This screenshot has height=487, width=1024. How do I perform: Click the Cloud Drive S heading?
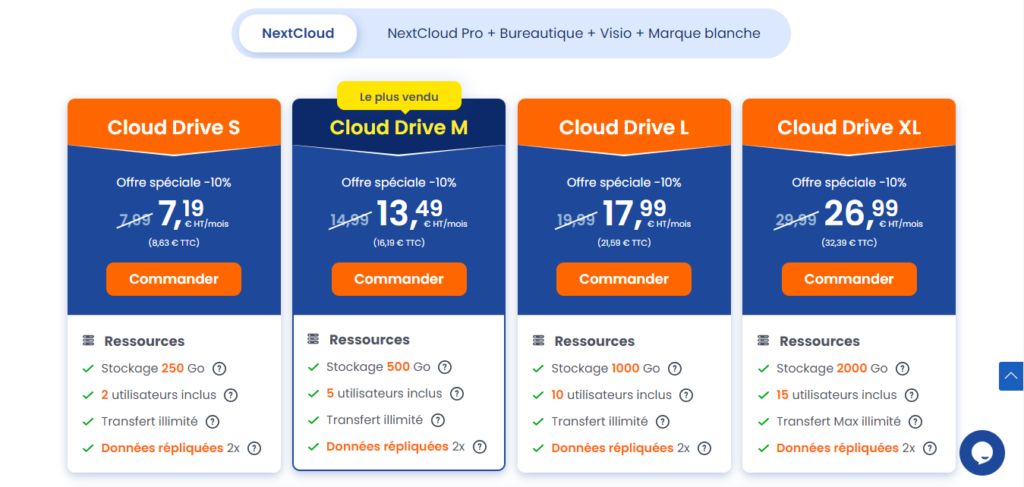(174, 127)
